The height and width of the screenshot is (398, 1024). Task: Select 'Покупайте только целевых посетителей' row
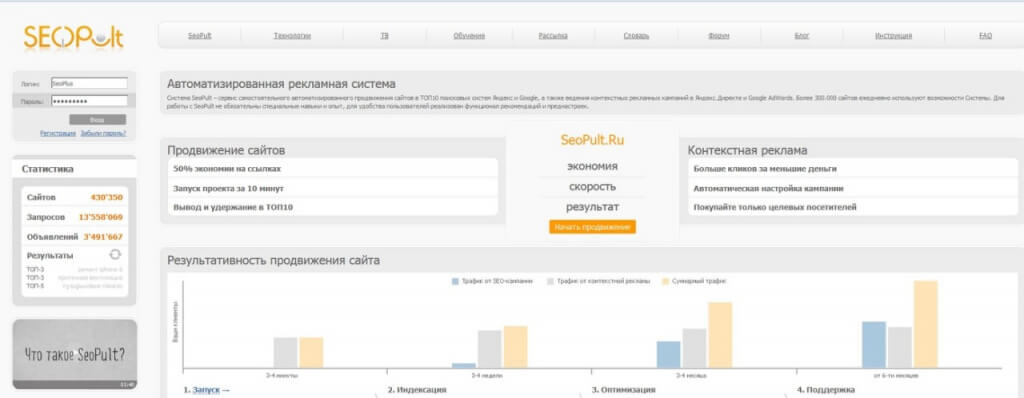point(852,207)
